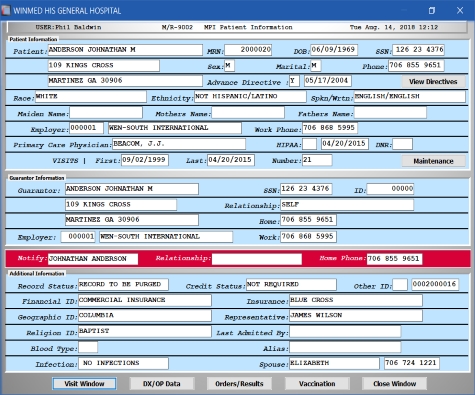Open DX/OP Data
This screenshot has width=475, height=395.
coord(162,384)
